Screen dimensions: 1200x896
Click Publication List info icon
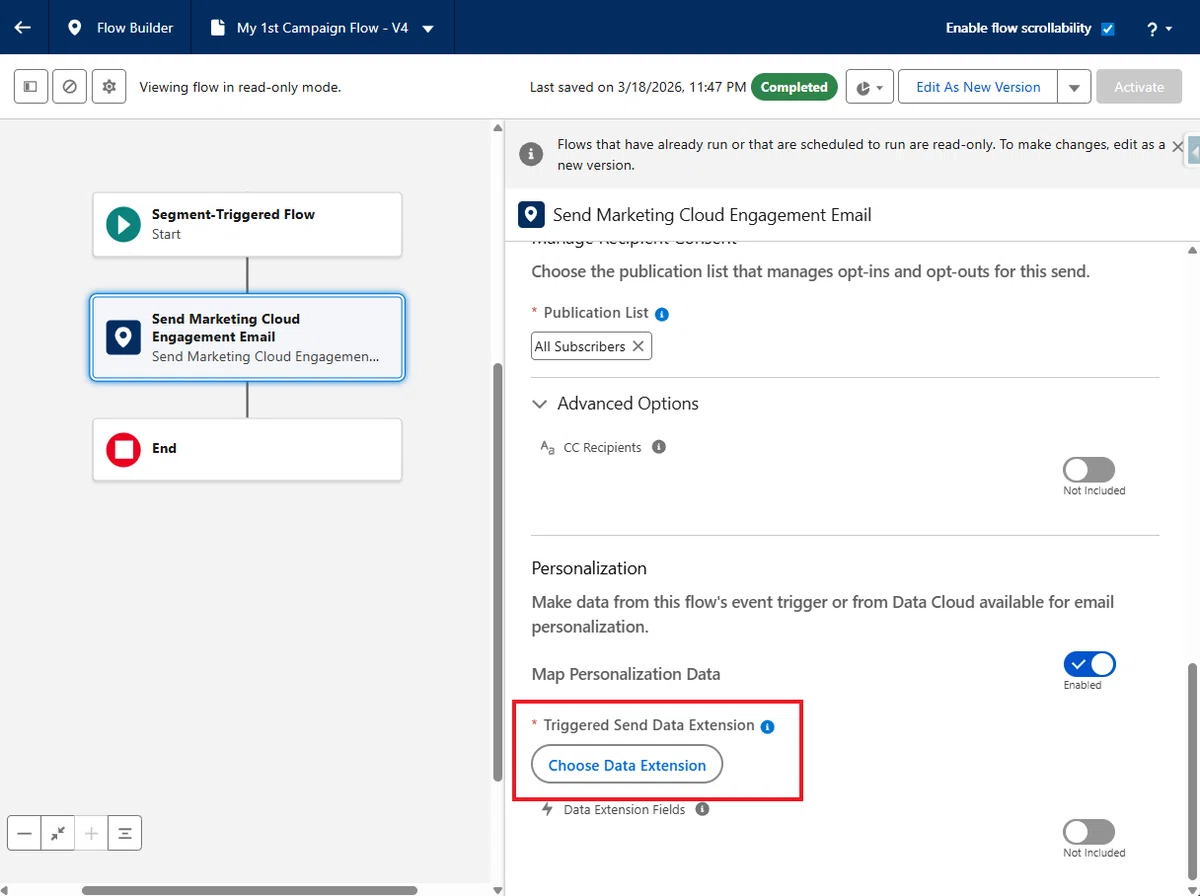coord(662,314)
